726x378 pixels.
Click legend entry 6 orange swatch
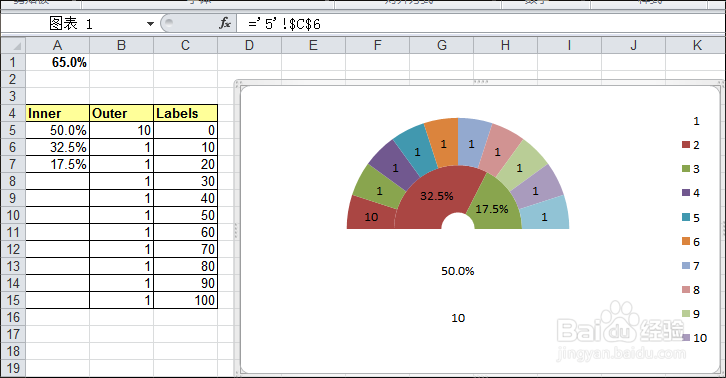tap(686, 241)
